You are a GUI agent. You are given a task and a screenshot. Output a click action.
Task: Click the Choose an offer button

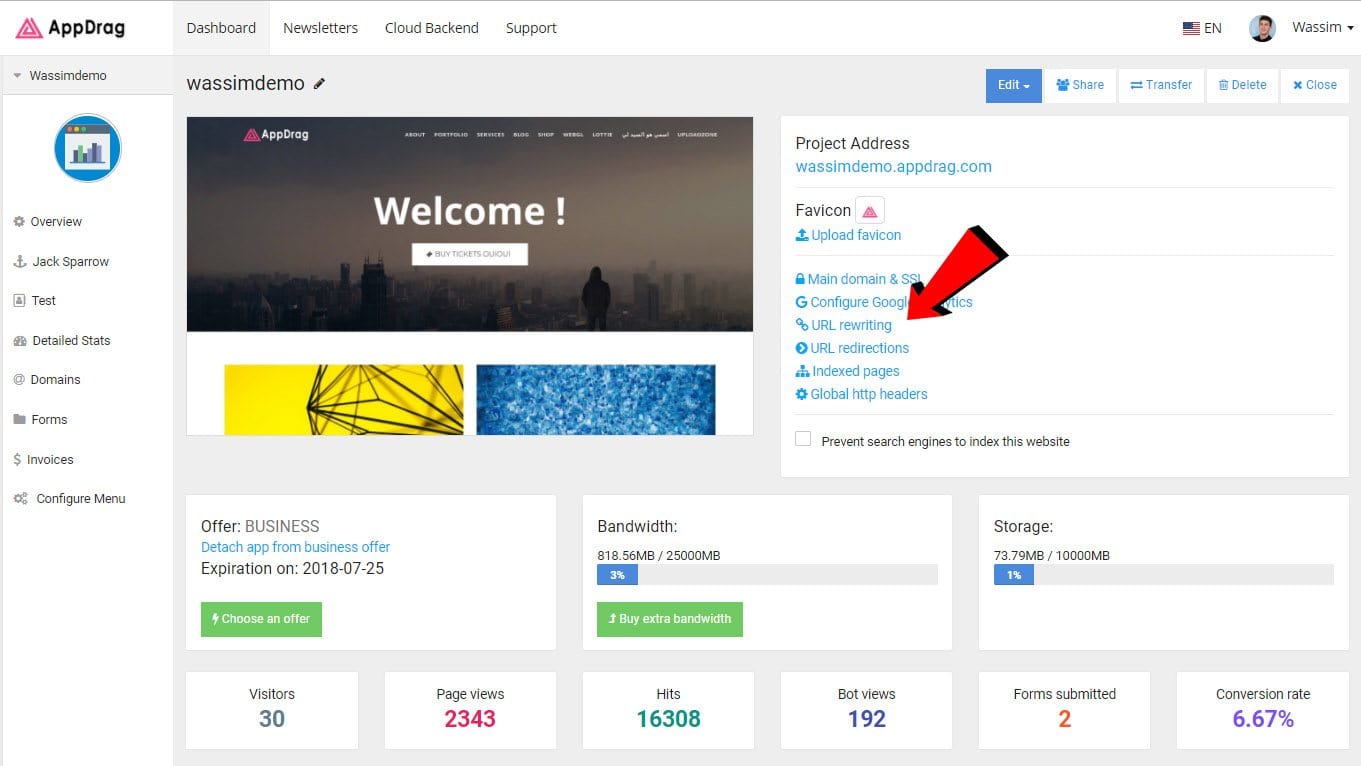click(261, 619)
